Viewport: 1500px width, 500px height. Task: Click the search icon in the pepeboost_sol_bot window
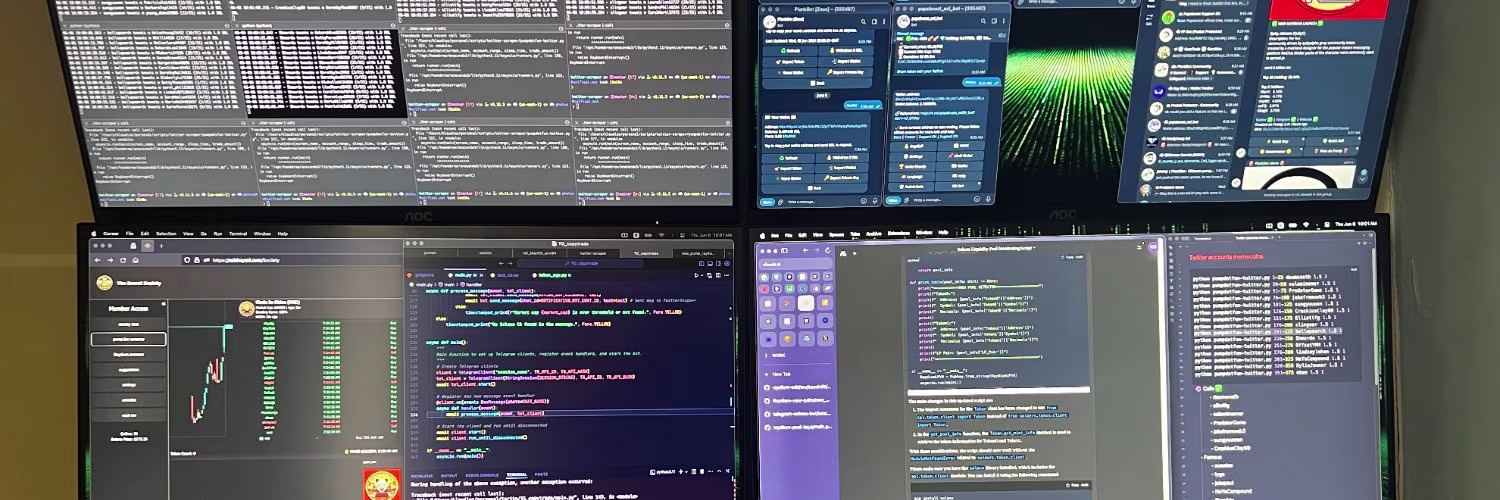tap(983, 21)
